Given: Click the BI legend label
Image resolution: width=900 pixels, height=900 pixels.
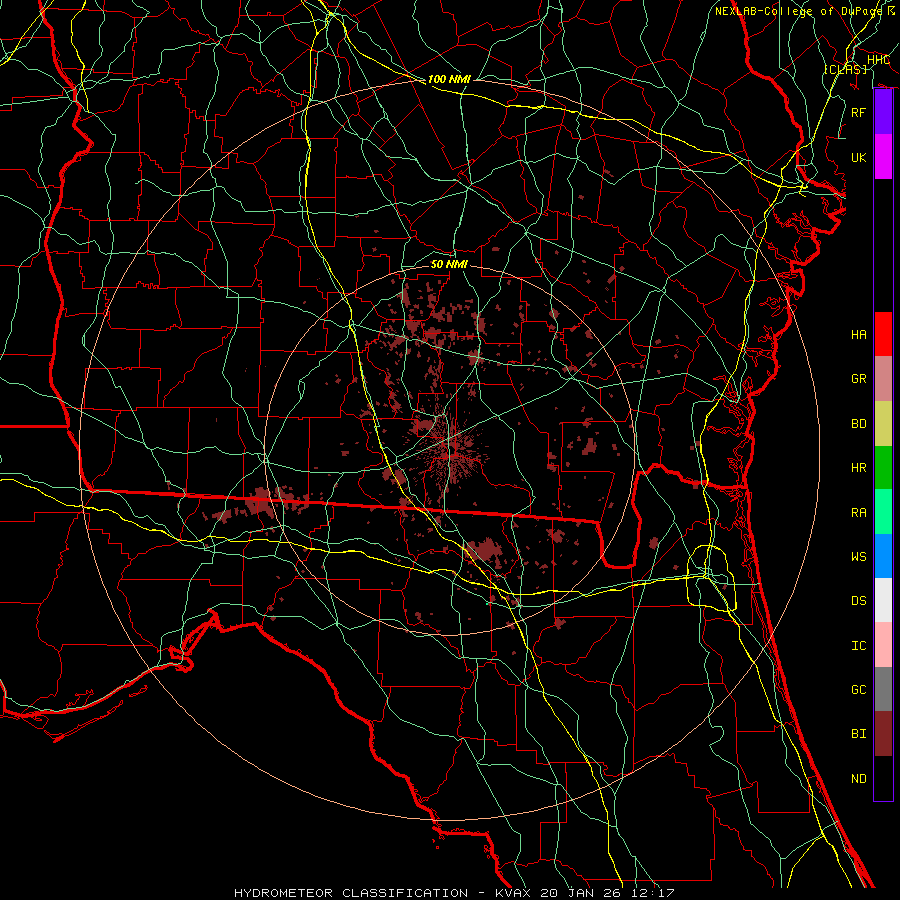Looking at the screenshot, I should coord(858,734).
